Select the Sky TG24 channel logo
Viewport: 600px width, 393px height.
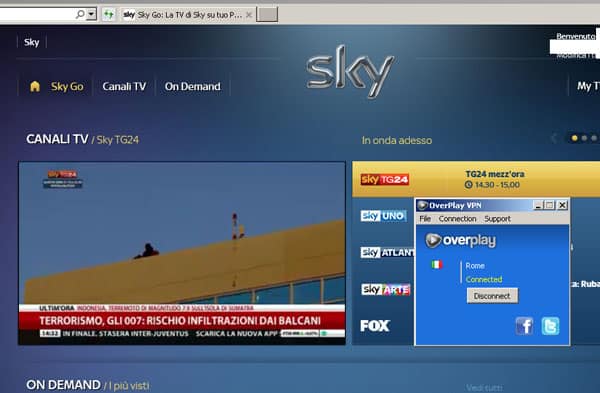[x=385, y=179]
